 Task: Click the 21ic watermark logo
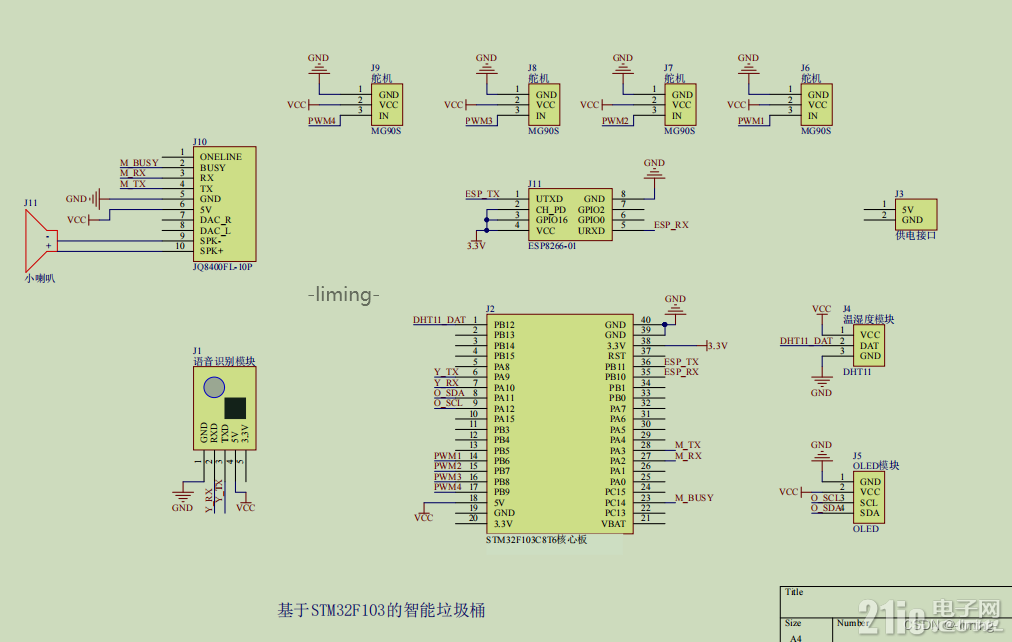pyautogui.click(x=928, y=616)
